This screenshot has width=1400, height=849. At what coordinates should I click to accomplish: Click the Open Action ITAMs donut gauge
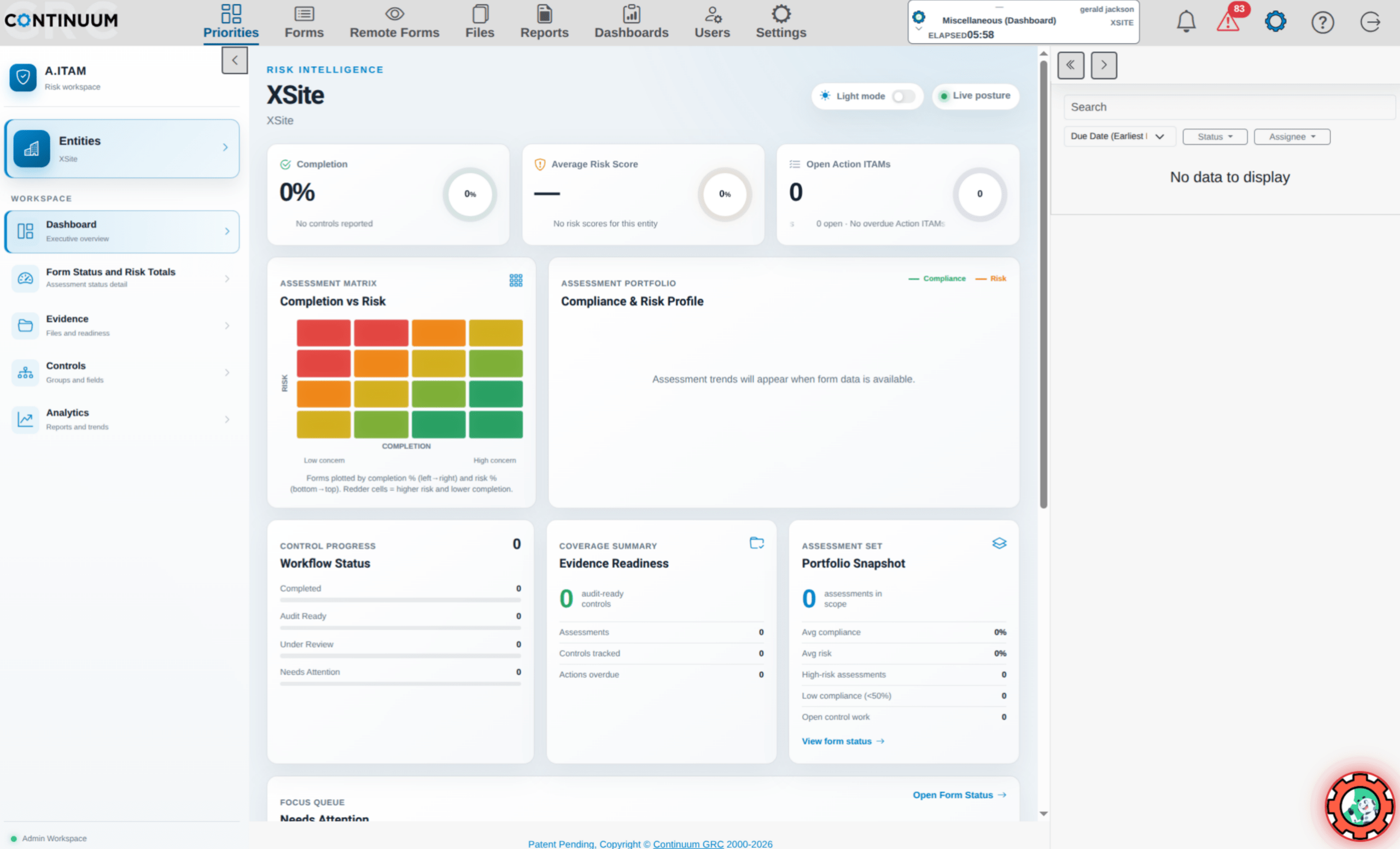[979, 194]
